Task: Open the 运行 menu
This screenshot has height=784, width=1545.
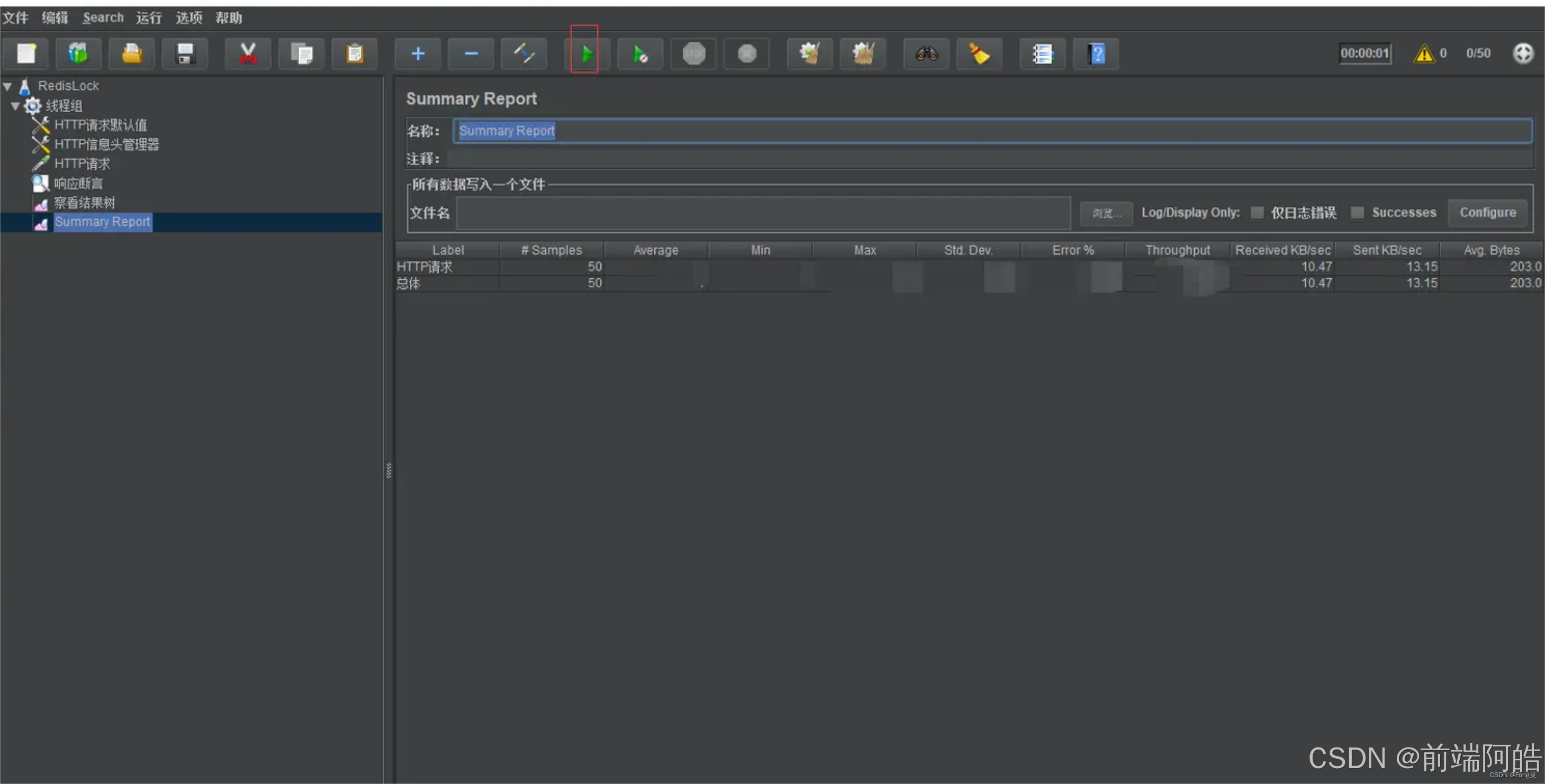Action: pos(149,18)
